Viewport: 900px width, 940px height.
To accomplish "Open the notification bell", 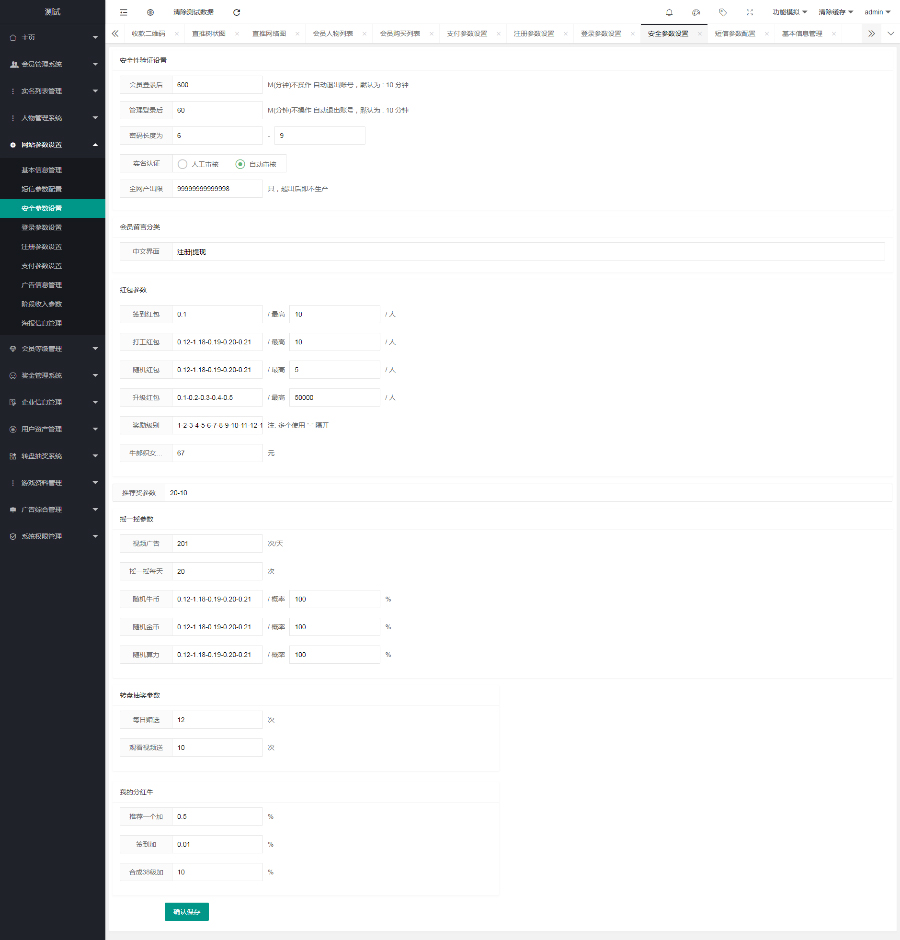I will pyautogui.click(x=669, y=12).
